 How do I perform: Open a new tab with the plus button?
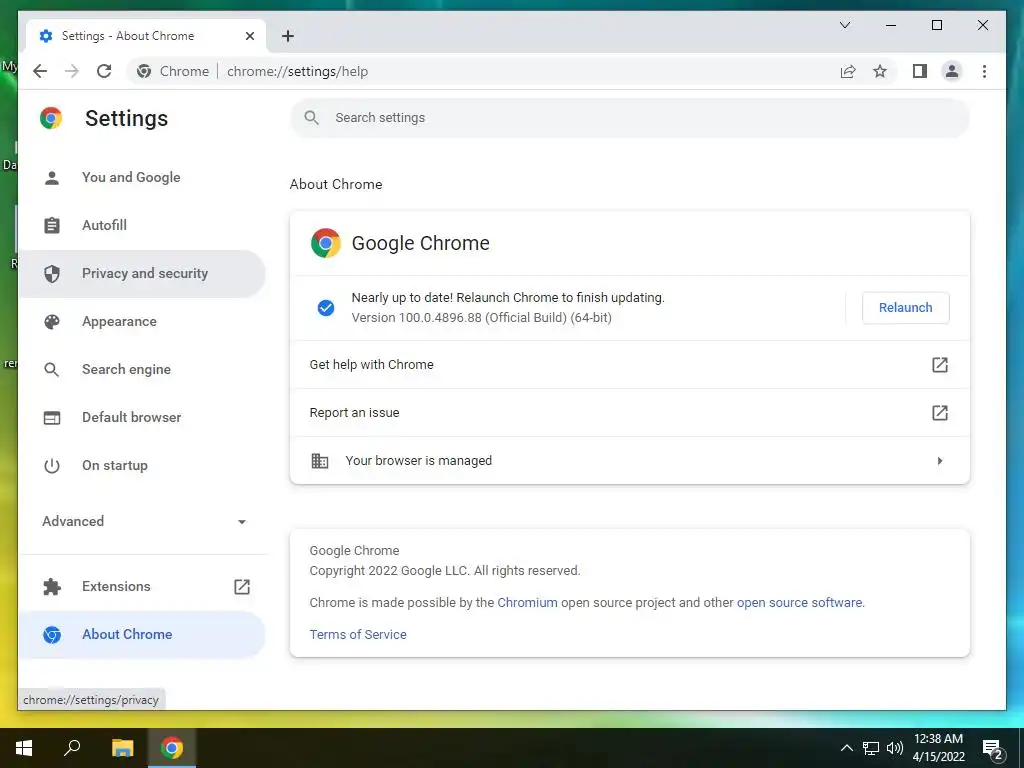(x=288, y=36)
